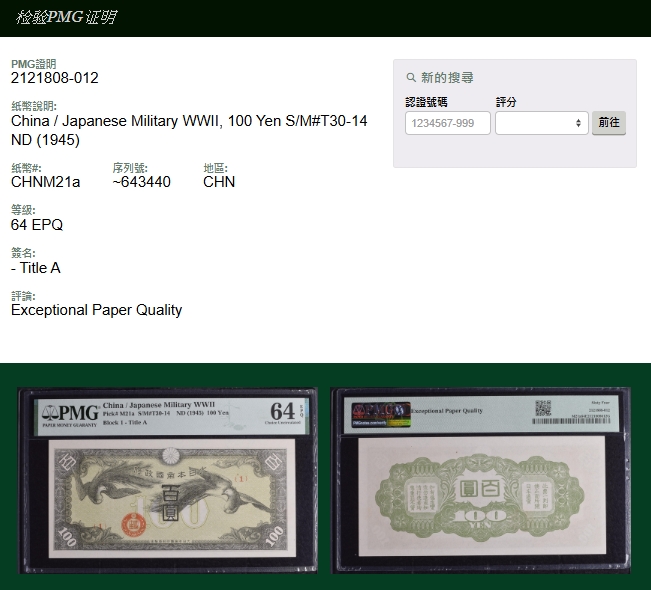The height and width of the screenshot is (590, 651).
Task: Select the note number CHNM21a text
Action: click(x=45, y=182)
